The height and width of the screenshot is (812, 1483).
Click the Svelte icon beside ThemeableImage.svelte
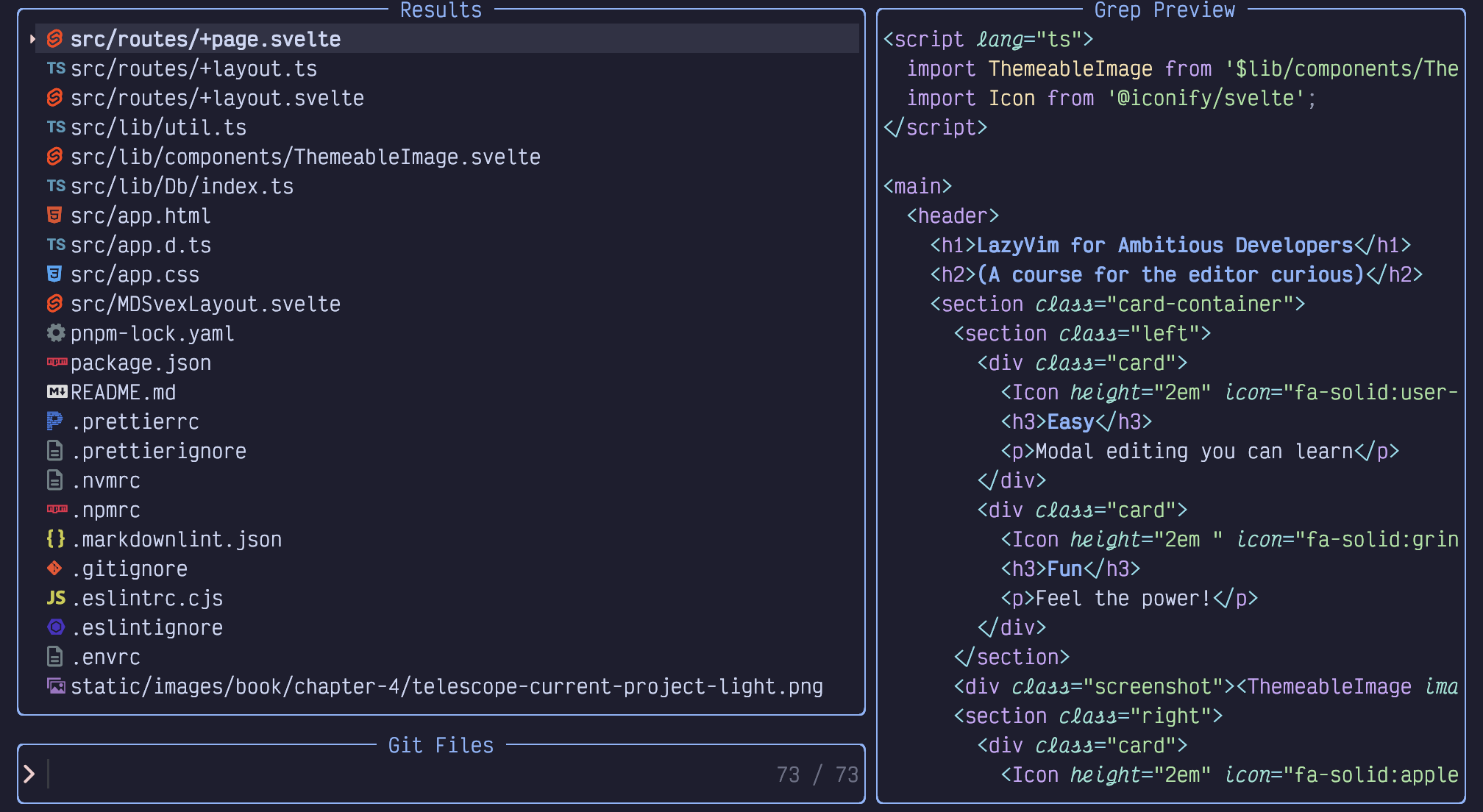[x=55, y=157]
